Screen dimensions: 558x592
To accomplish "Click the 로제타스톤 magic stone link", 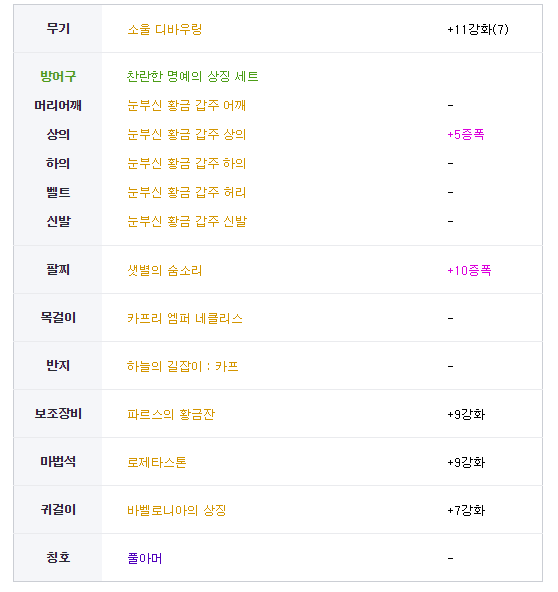I will coord(157,462).
